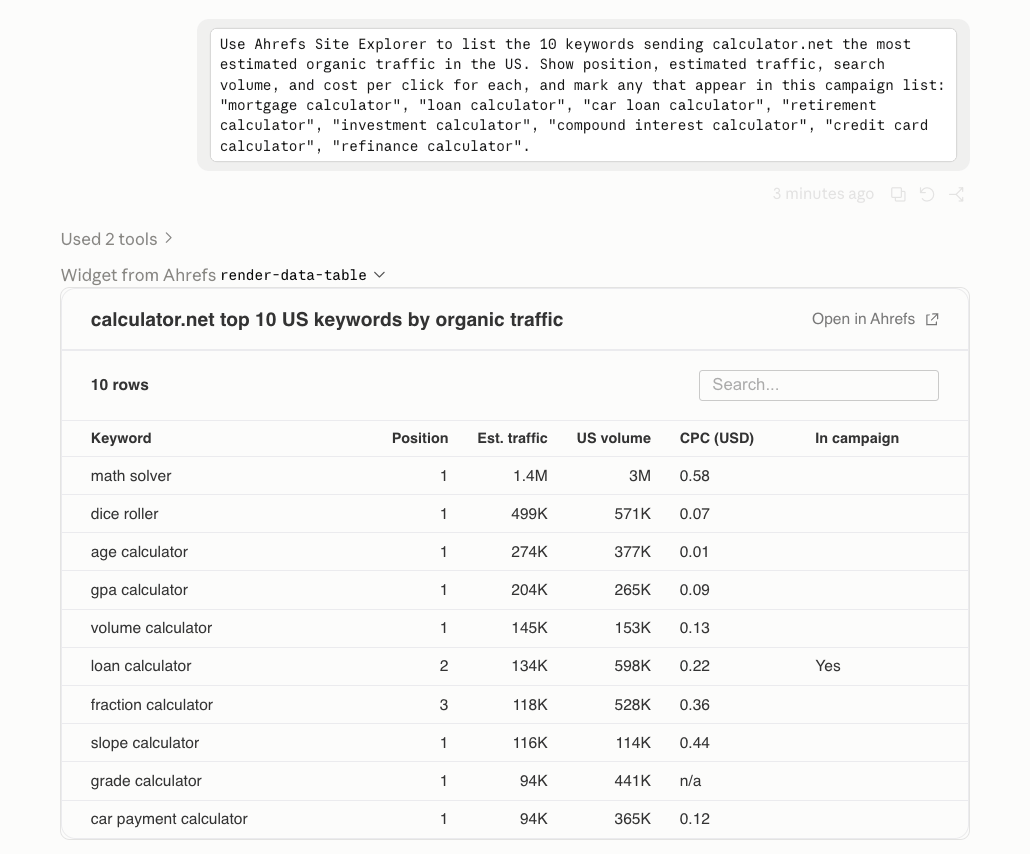This screenshot has height=854, width=1030.
Task: Click the 'Widget from Ahrefs' label
Action: pyautogui.click(x=138, y=275)
